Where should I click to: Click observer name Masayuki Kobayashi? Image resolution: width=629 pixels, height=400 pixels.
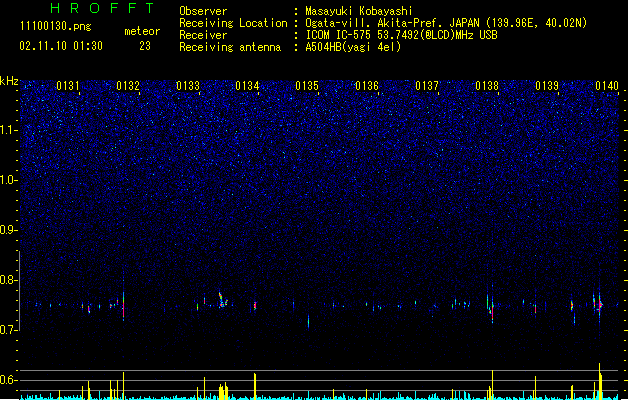click(x=359, y=11)
